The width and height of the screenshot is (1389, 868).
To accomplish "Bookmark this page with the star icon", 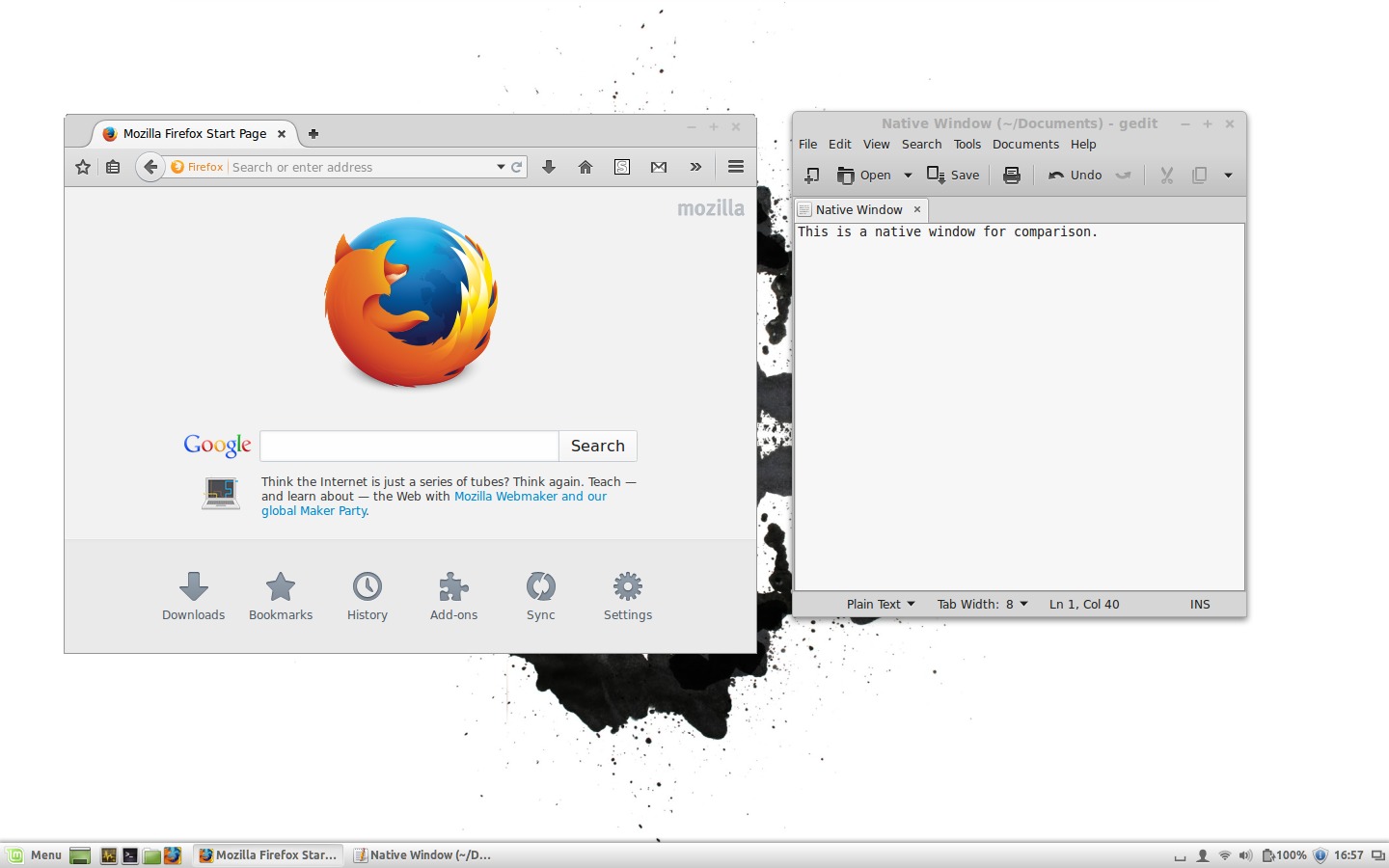I will pyautogui.click(x=83, y=167).
